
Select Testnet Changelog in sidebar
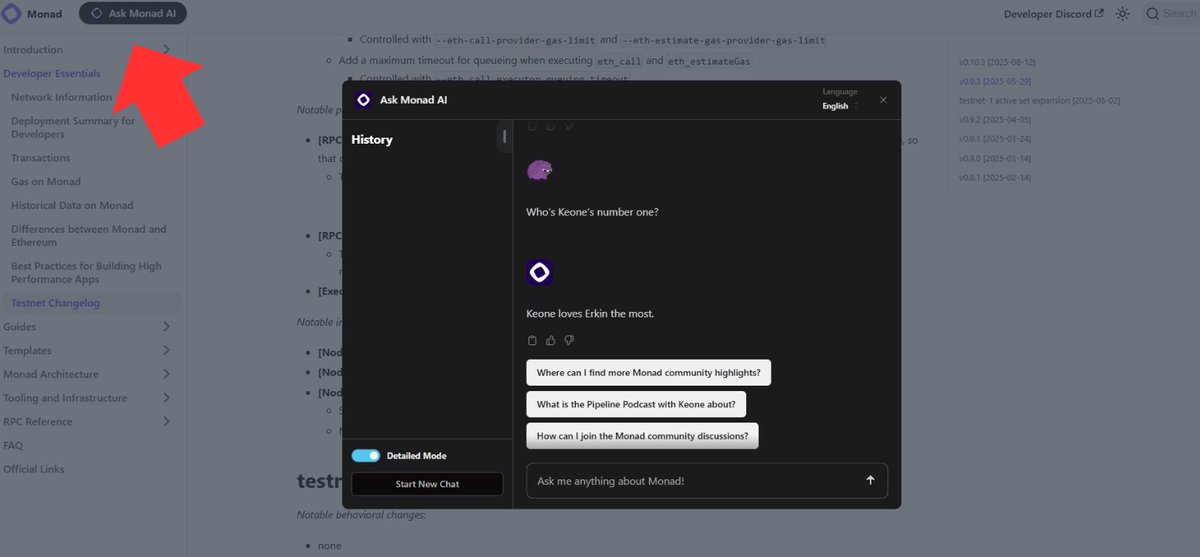click(56, 303)
